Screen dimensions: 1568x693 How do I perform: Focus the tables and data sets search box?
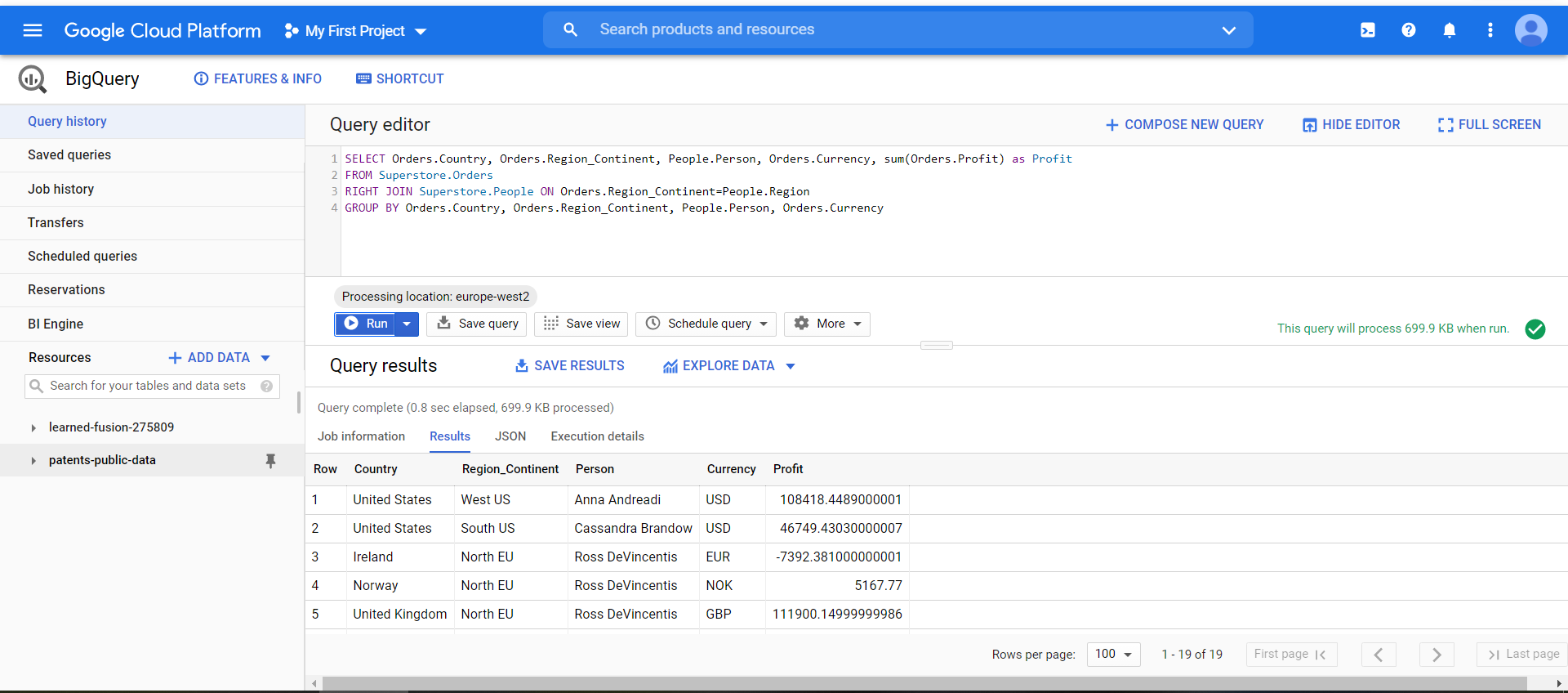tap(152, 386)
